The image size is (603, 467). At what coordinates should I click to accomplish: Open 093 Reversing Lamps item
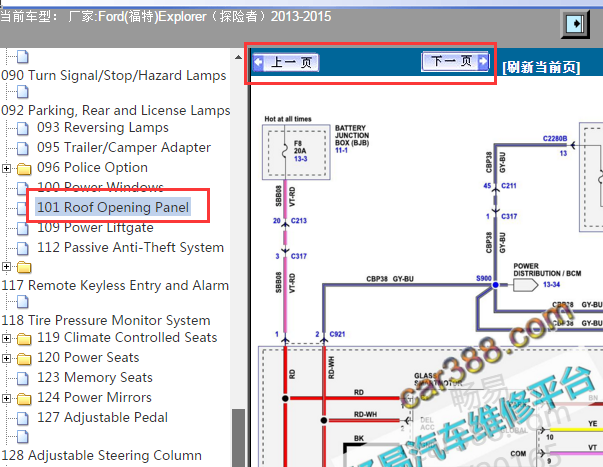click(103, 127)
